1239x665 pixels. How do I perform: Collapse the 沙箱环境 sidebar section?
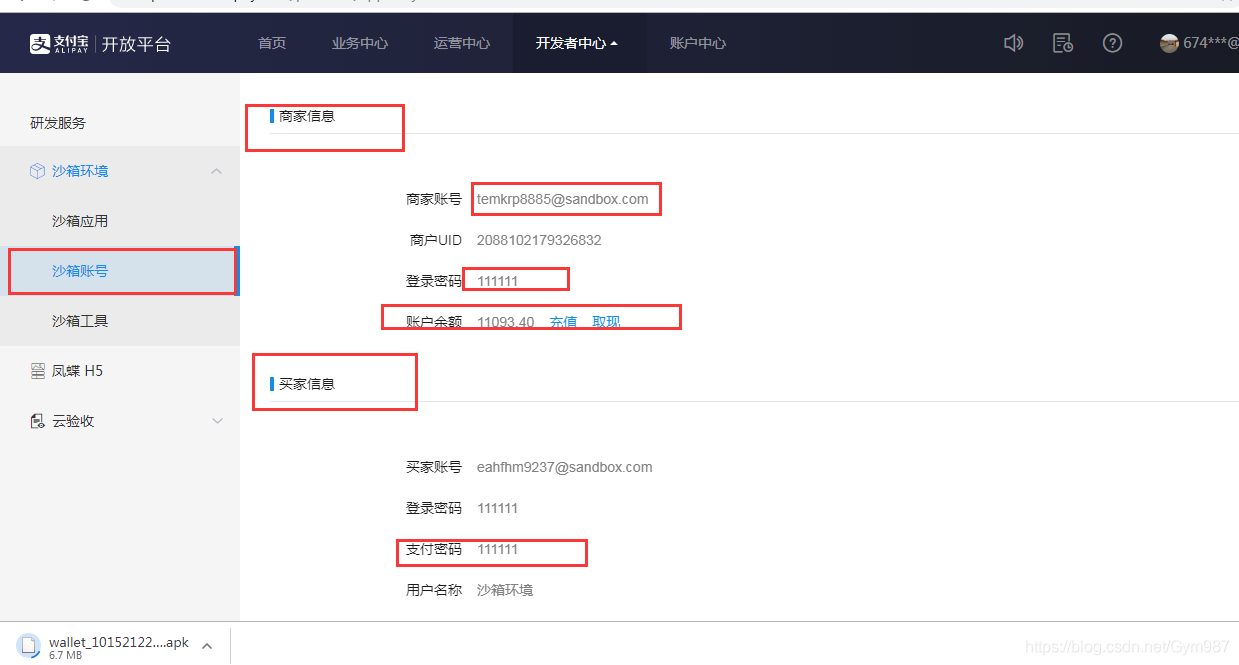coord(217,171)
